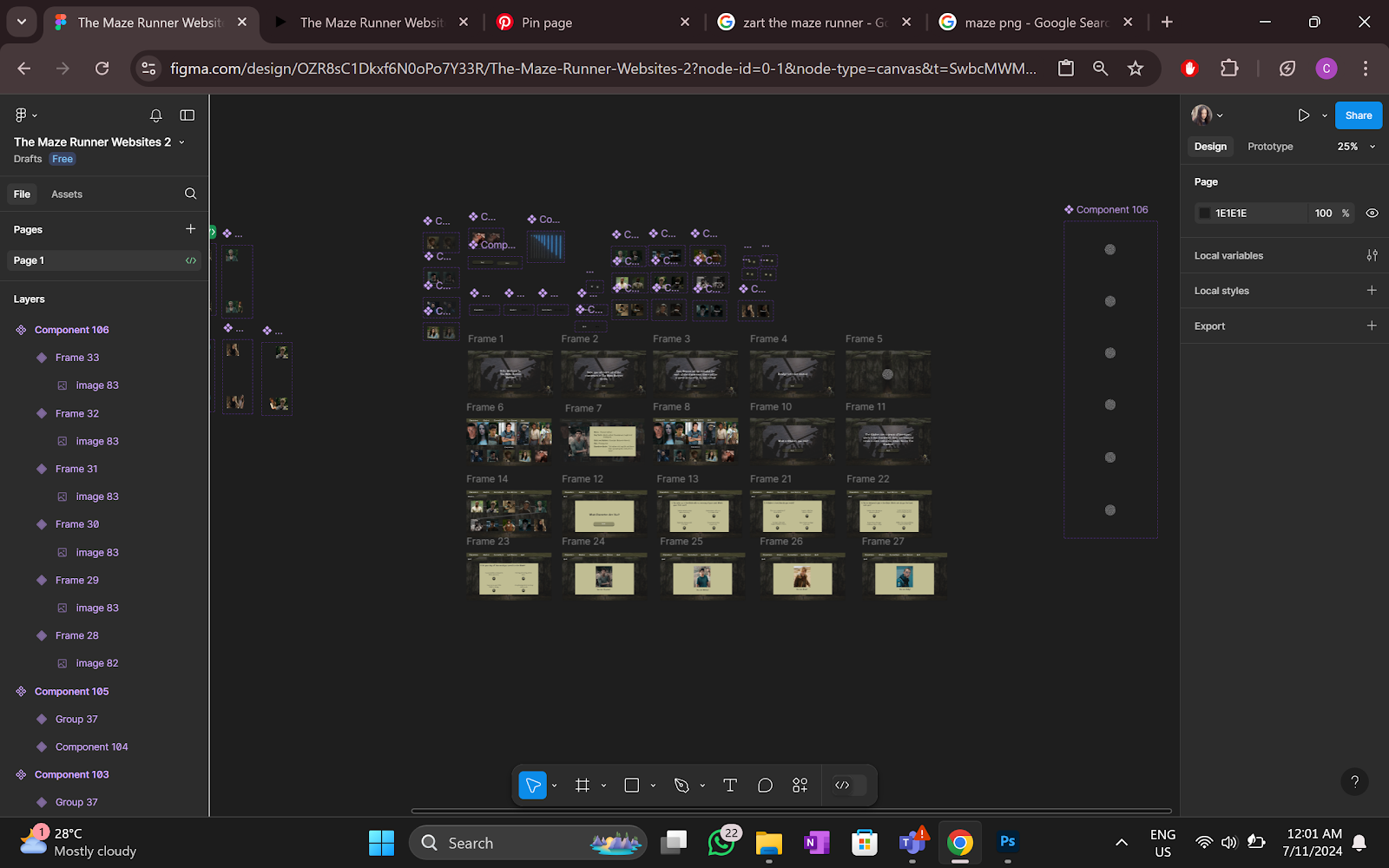This screenshot has height=868, width=1389.
Task: Bookmark this page with star icon
Action: pos(1136,69)
